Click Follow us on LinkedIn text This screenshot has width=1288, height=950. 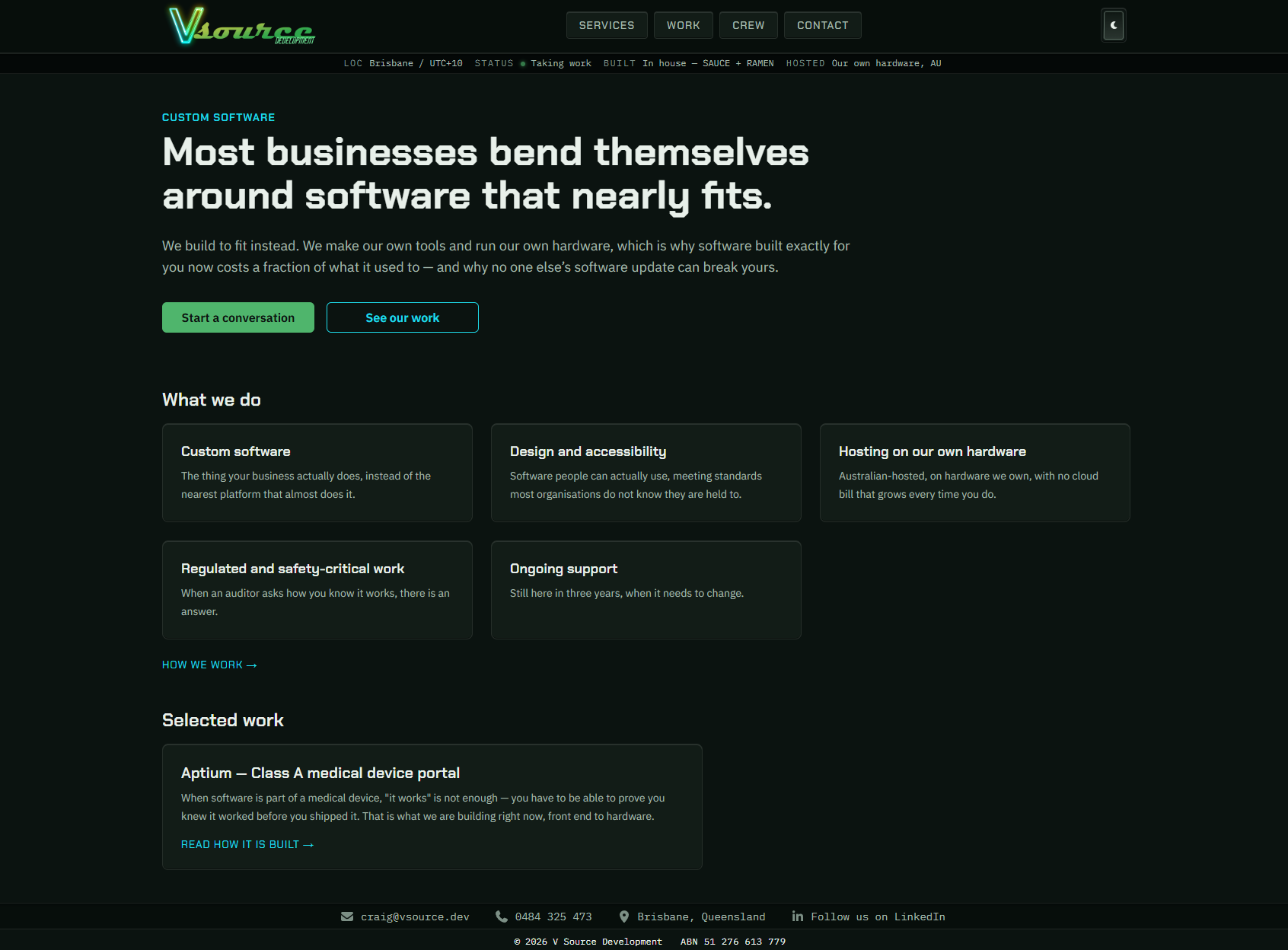click(878, 917)
